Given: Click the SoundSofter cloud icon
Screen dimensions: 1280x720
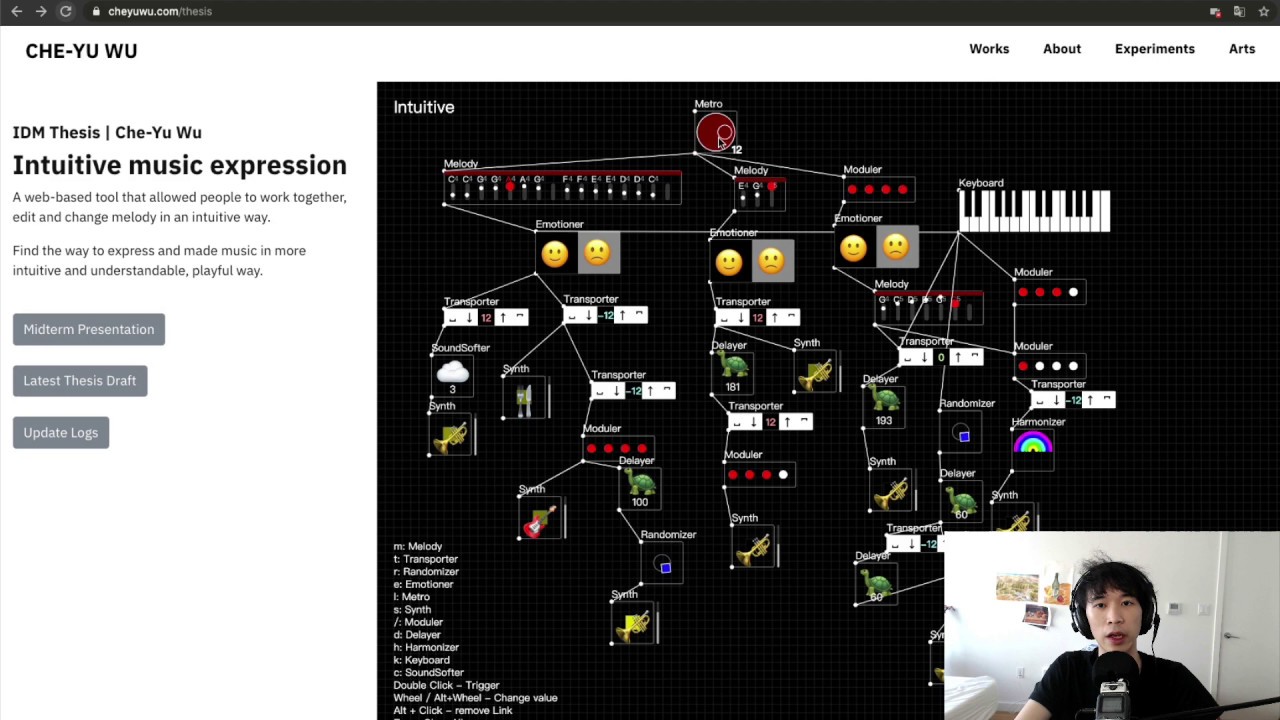Looking at the screenshot, I should coord(453,372).
